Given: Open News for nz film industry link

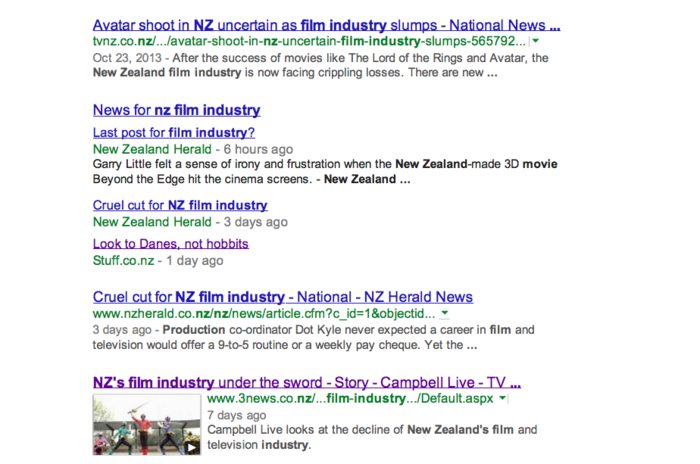Looking at the screenshot, I should 176,110.
